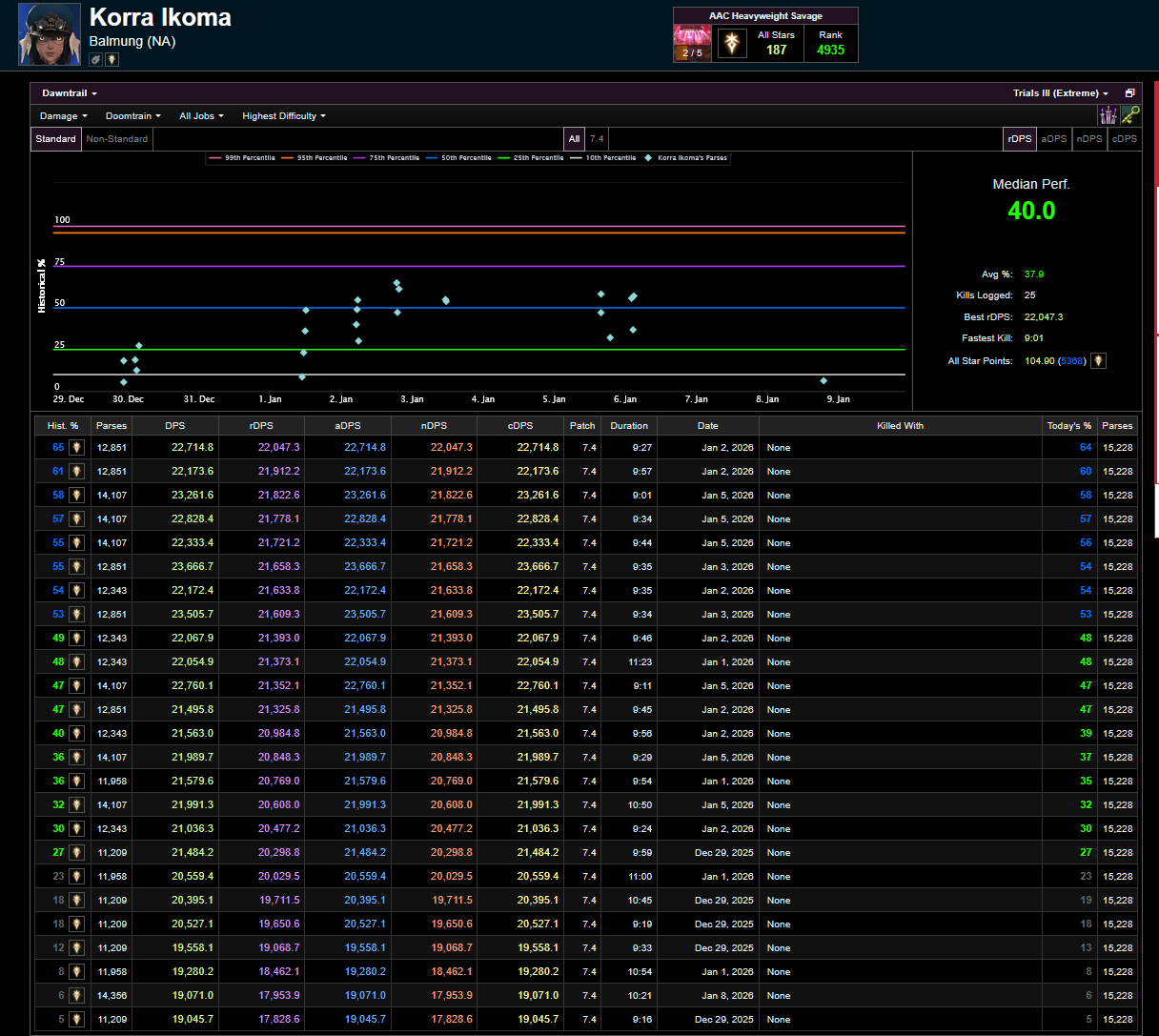This screenshot has width=1159, height=1036.
Task: Click the Median Perf. 40.0 value
Action: (1031, 211)
